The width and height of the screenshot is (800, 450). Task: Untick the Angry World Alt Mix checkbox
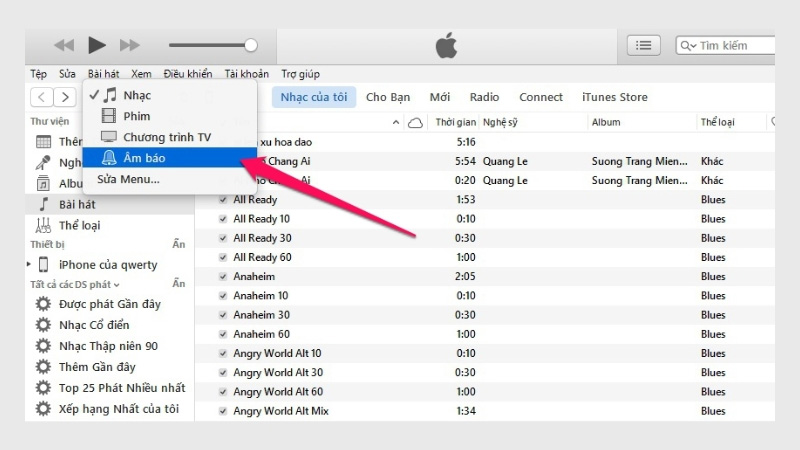(x=223, y=411)
